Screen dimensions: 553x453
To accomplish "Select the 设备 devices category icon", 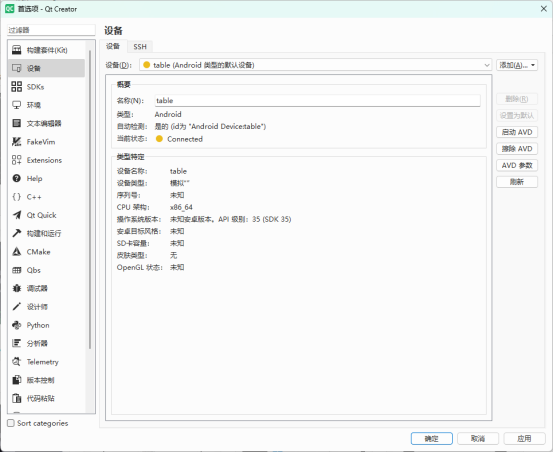I will tap(17, 68).
